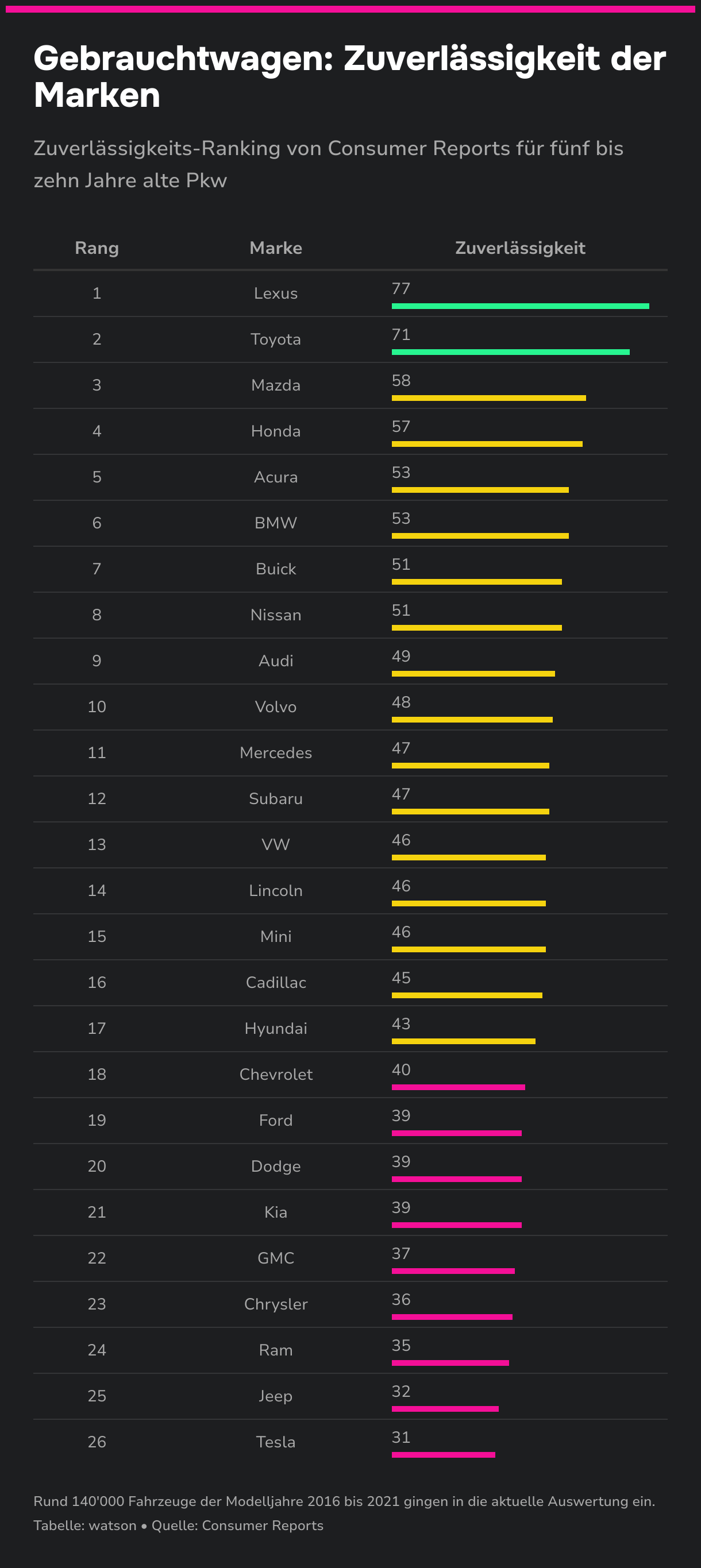This screenshot has width=701, height=1568.
Task: Click Mercedes in the Marke column
Action: click(x=276, y=753)
